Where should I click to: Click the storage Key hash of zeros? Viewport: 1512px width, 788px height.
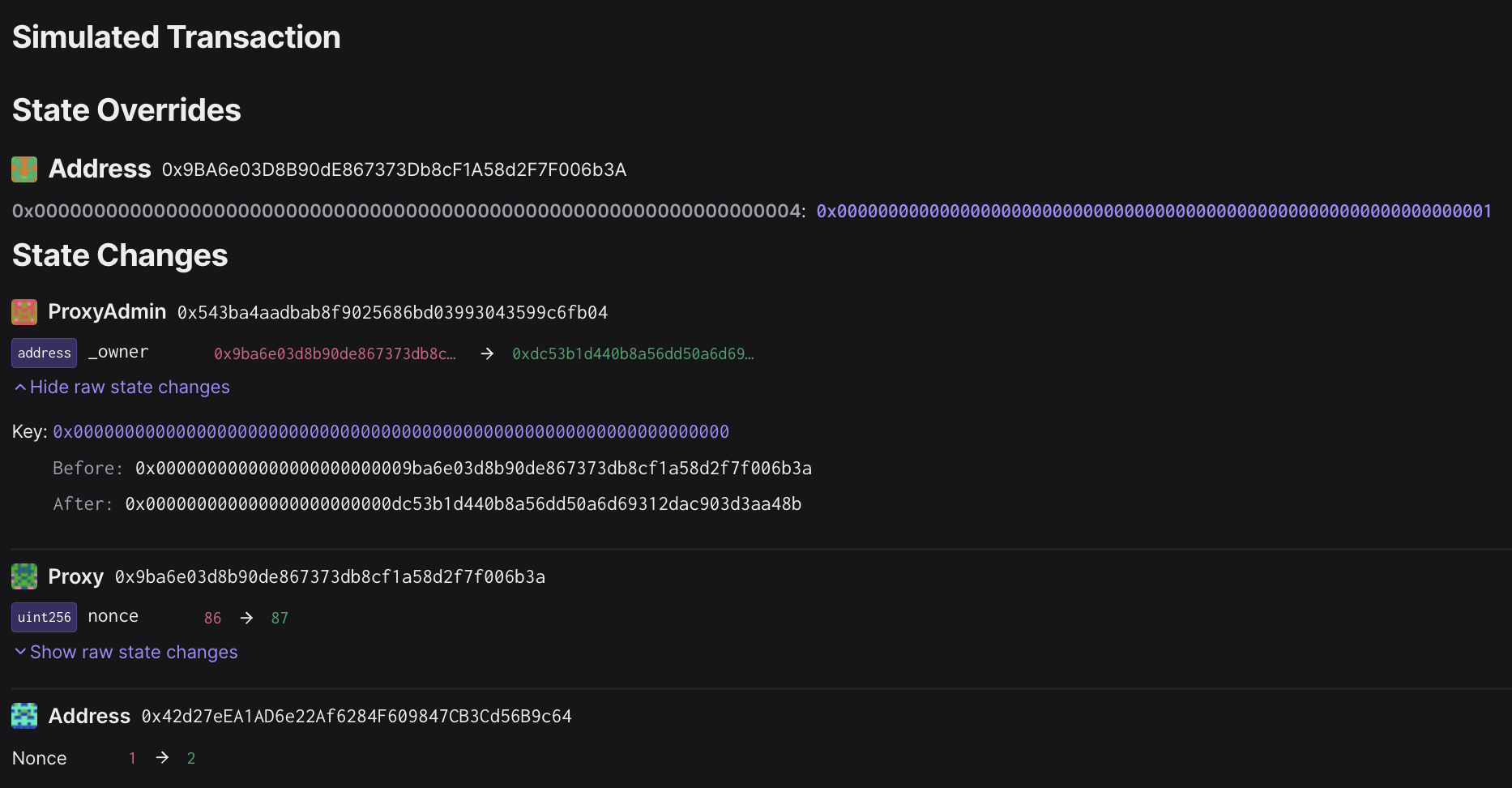(x=391, y=432)
